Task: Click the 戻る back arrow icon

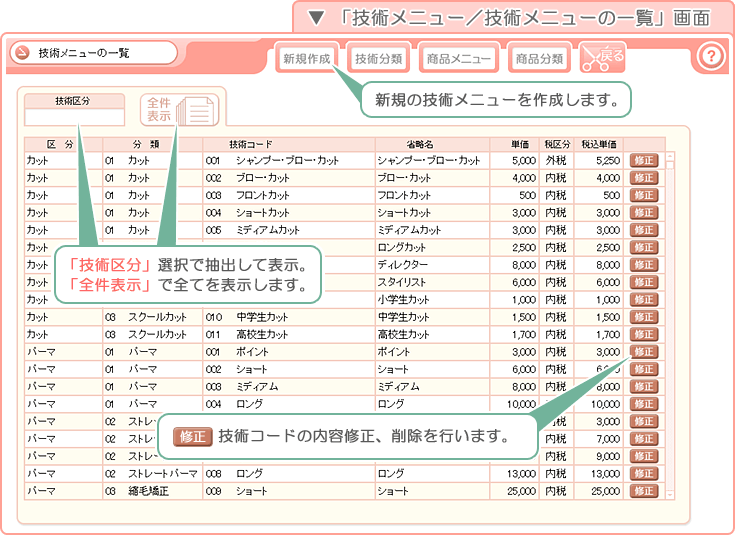Action: coord(603,57)
